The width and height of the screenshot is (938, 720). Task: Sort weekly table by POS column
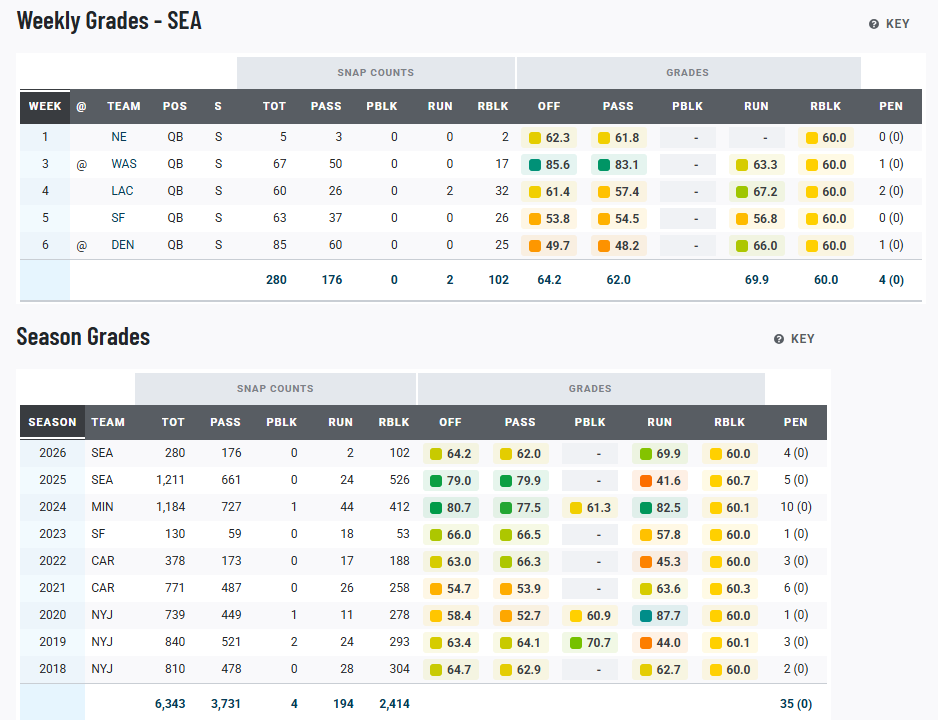(175, 106)
